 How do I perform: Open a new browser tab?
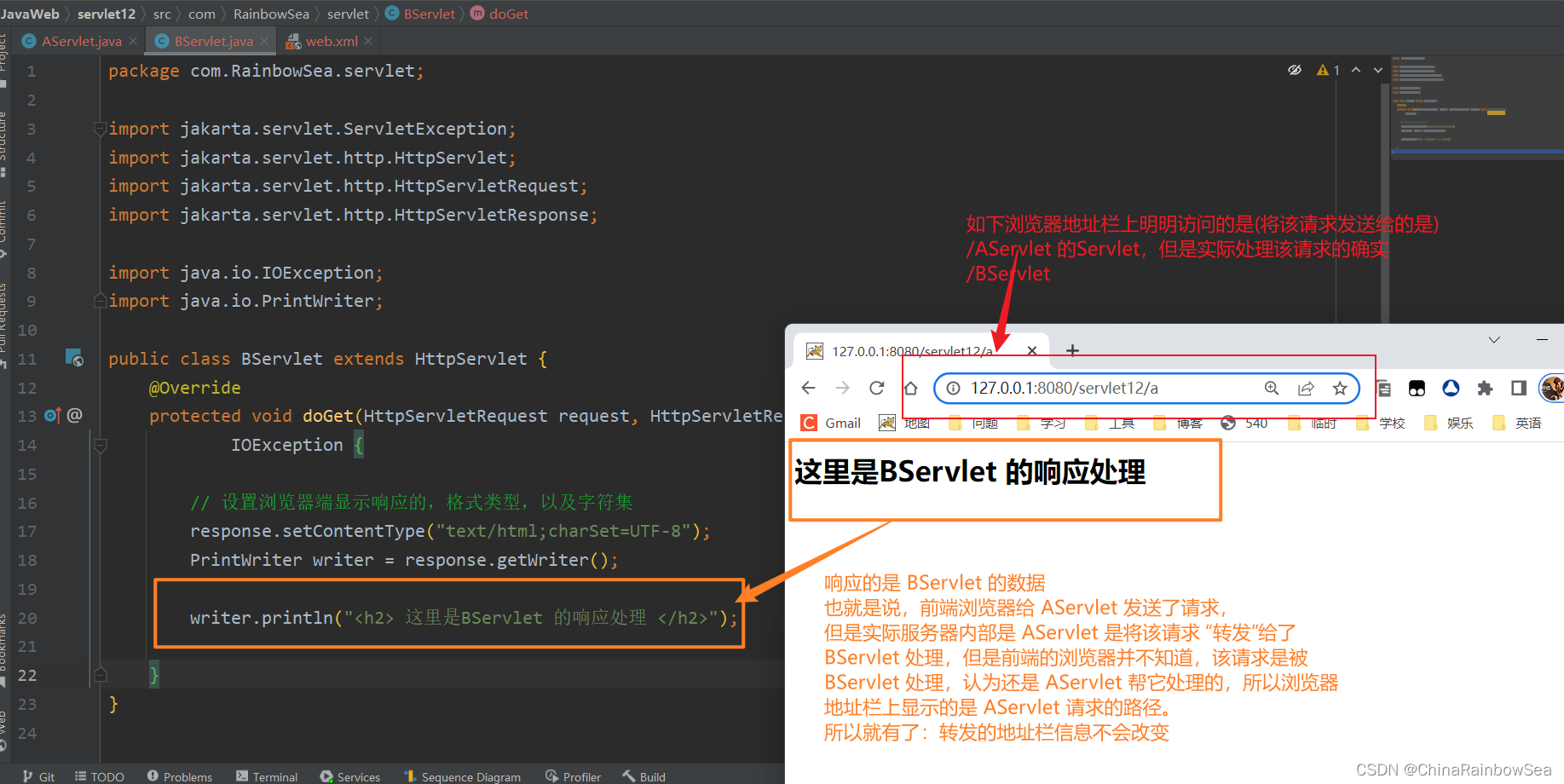pos(1072,350)
